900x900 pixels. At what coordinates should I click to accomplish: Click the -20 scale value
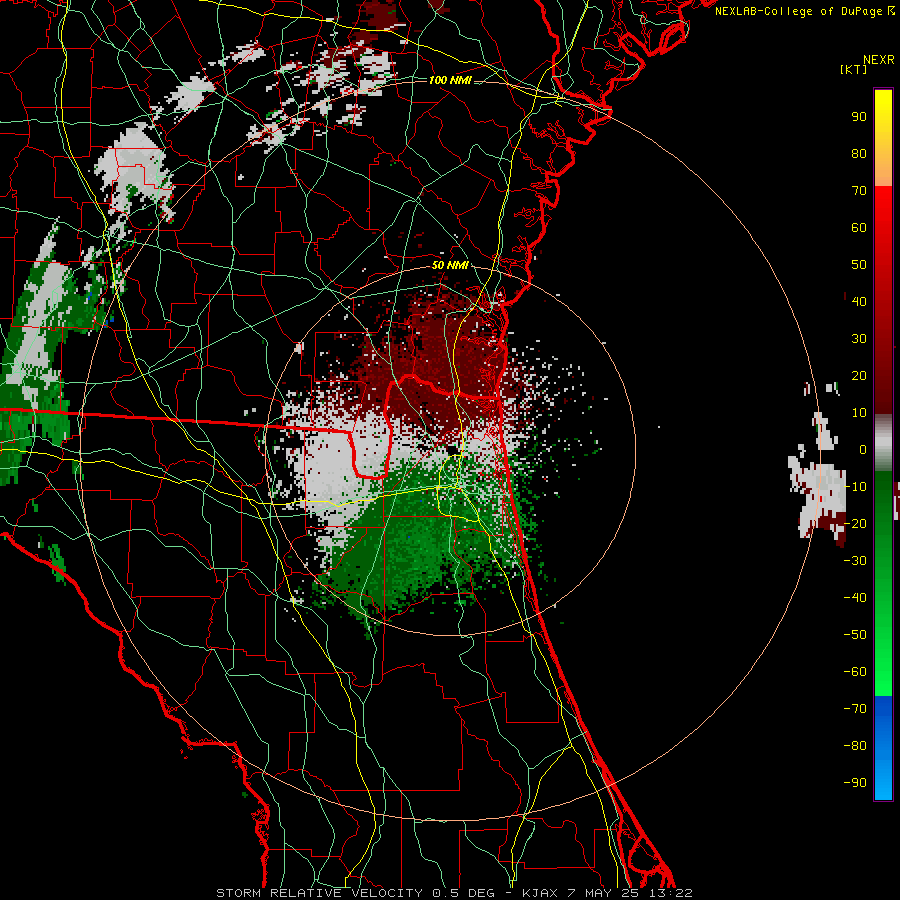tap(855, 524)
